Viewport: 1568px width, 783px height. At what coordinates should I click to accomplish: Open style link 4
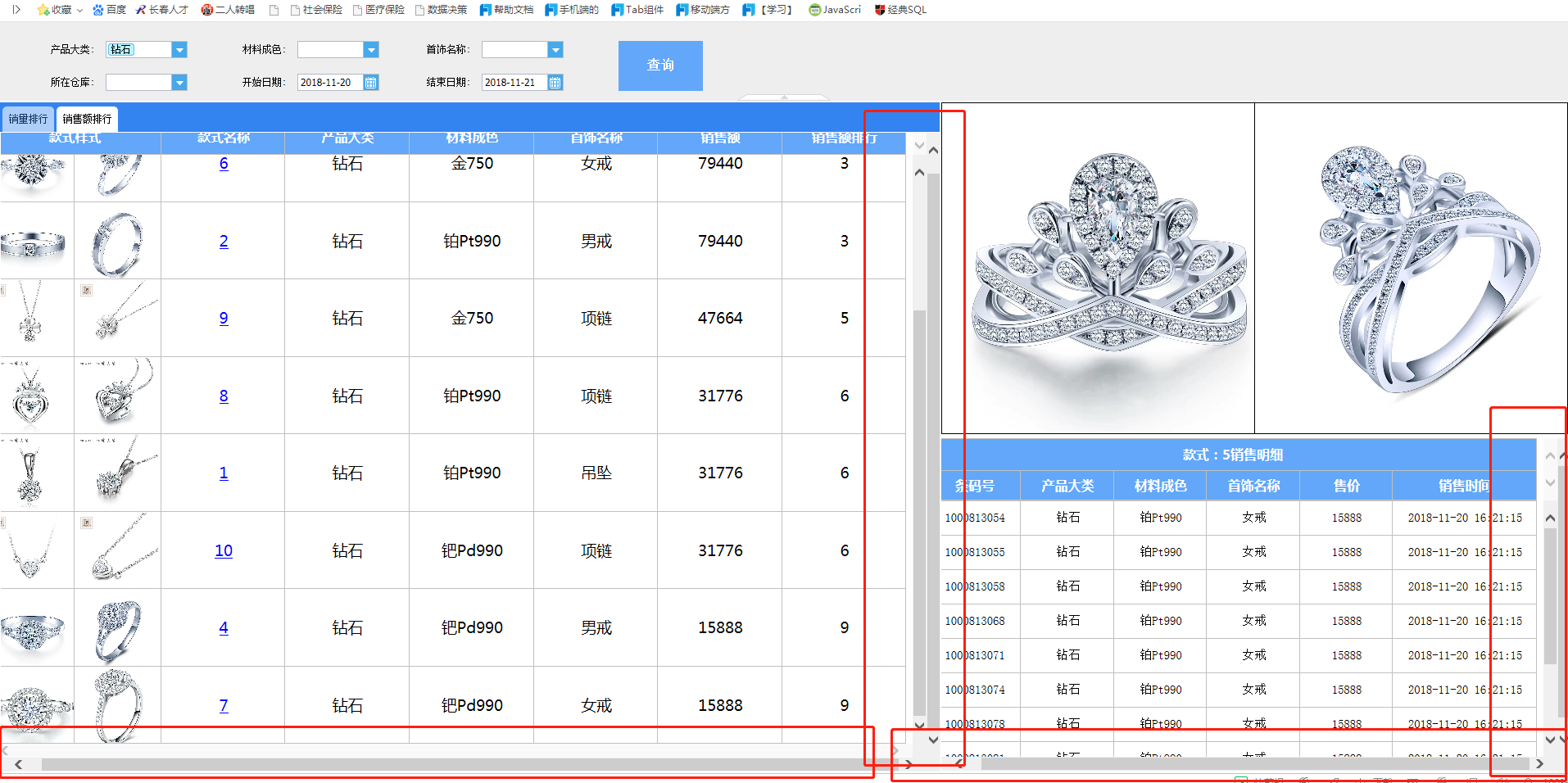click(x=224, y=627)
